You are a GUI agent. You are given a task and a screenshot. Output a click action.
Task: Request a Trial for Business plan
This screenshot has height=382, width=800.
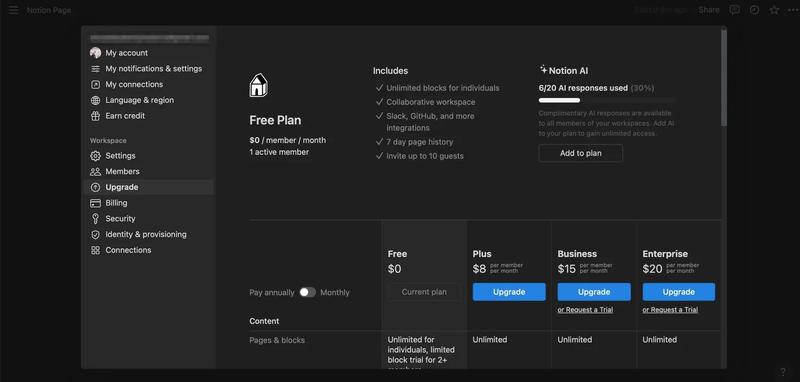pos(585,310)
